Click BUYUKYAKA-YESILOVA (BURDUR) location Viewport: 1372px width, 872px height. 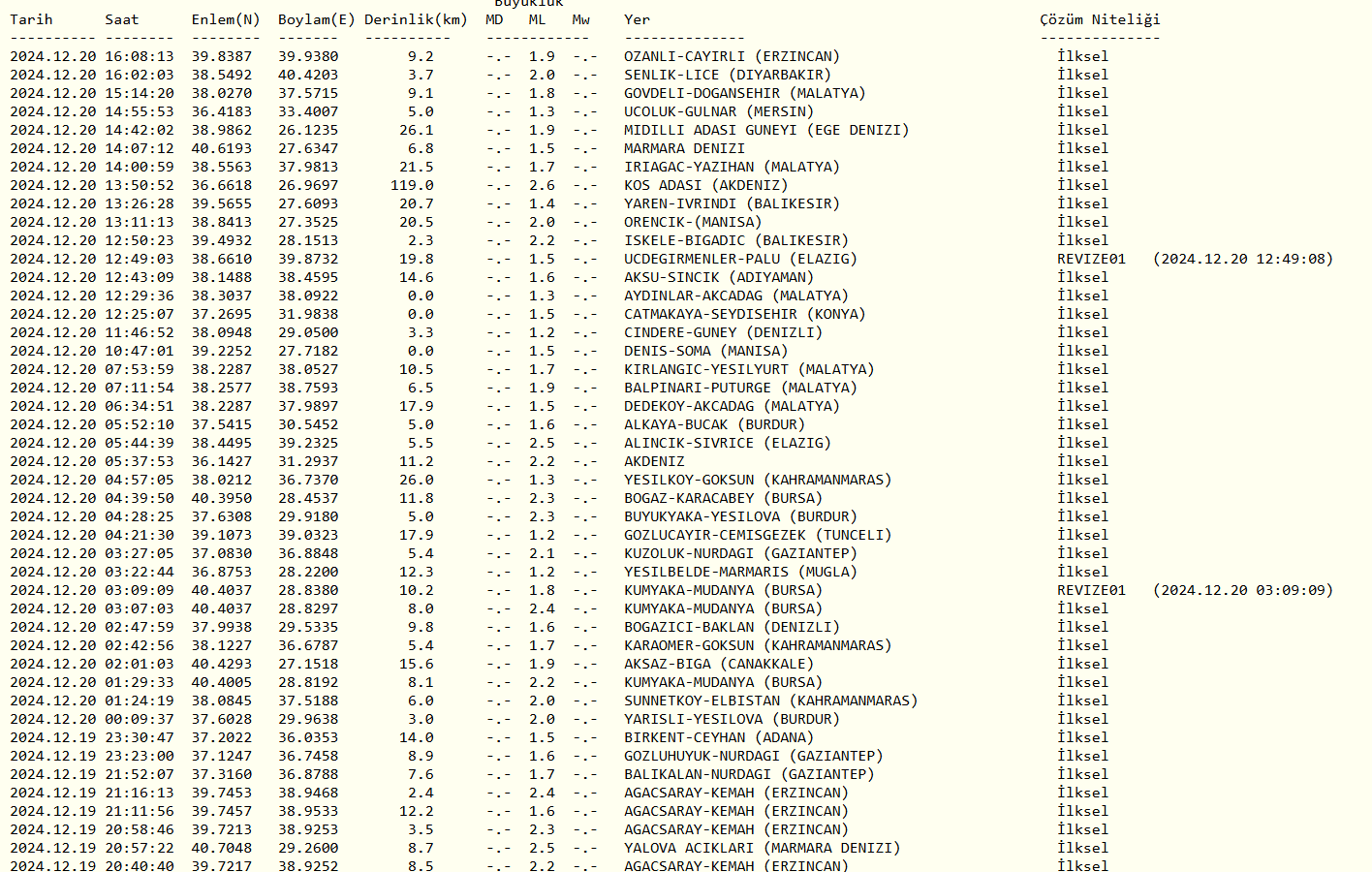740,516
